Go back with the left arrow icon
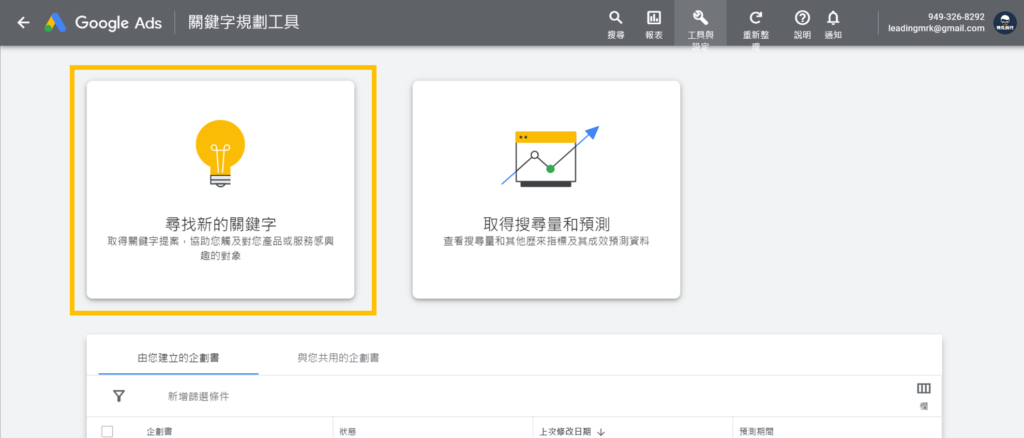 24,22
